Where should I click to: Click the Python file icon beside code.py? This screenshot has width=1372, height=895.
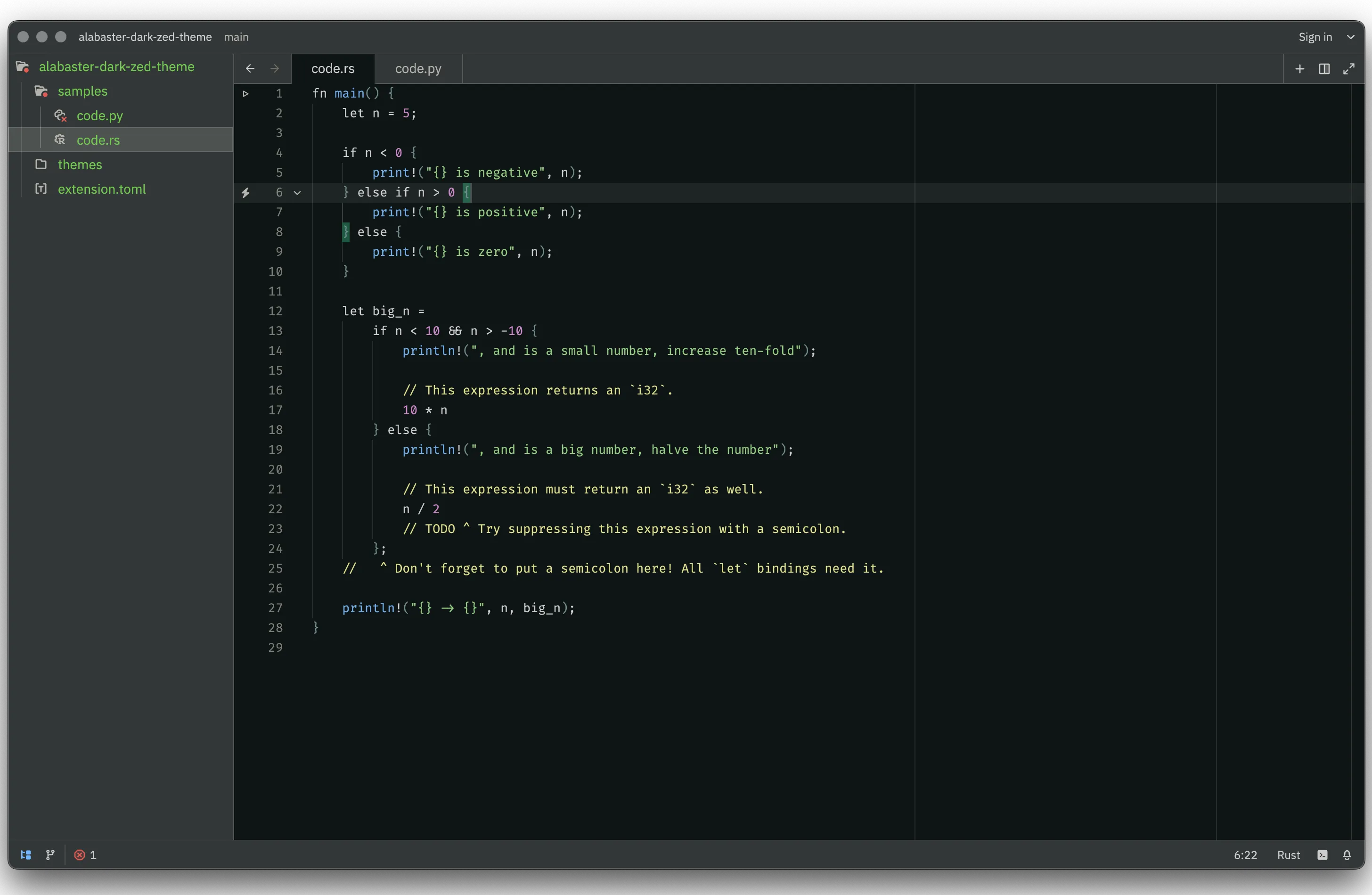click(60, 116)
